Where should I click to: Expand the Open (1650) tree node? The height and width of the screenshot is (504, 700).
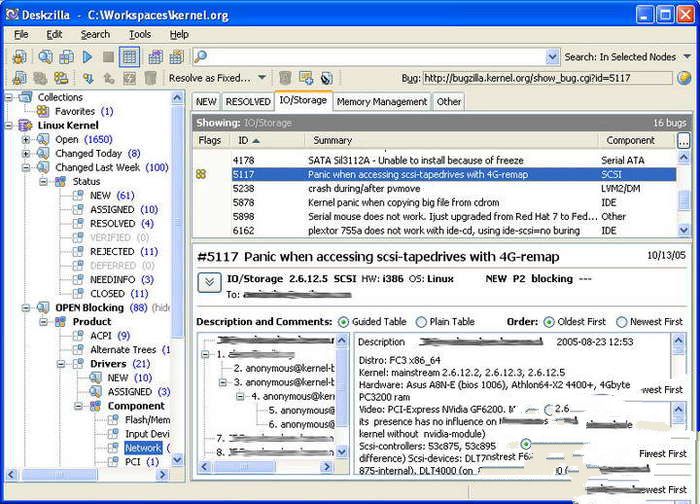[26, 140]
